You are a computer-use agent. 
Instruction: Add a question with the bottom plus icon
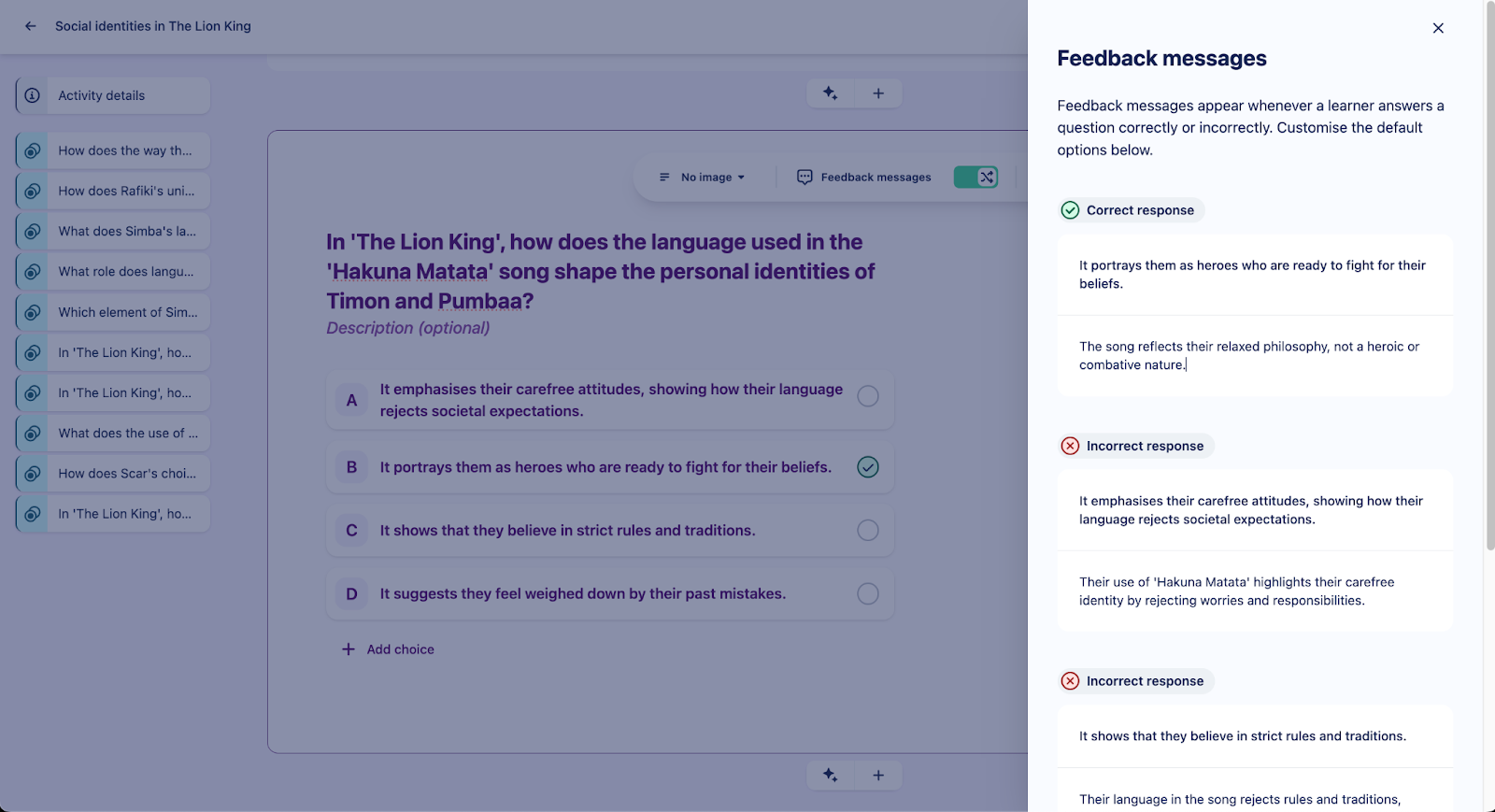click(878, 775)
